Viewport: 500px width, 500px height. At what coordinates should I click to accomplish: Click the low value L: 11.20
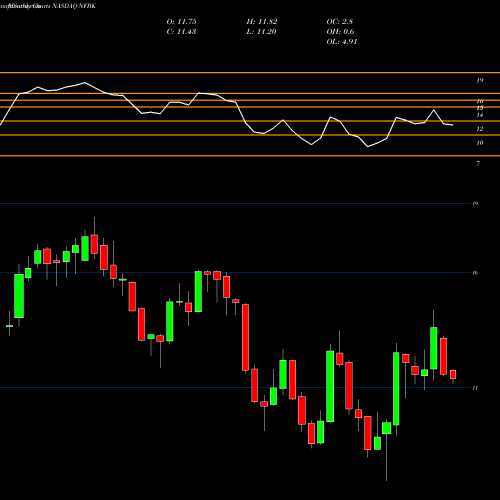click(261, 32)
